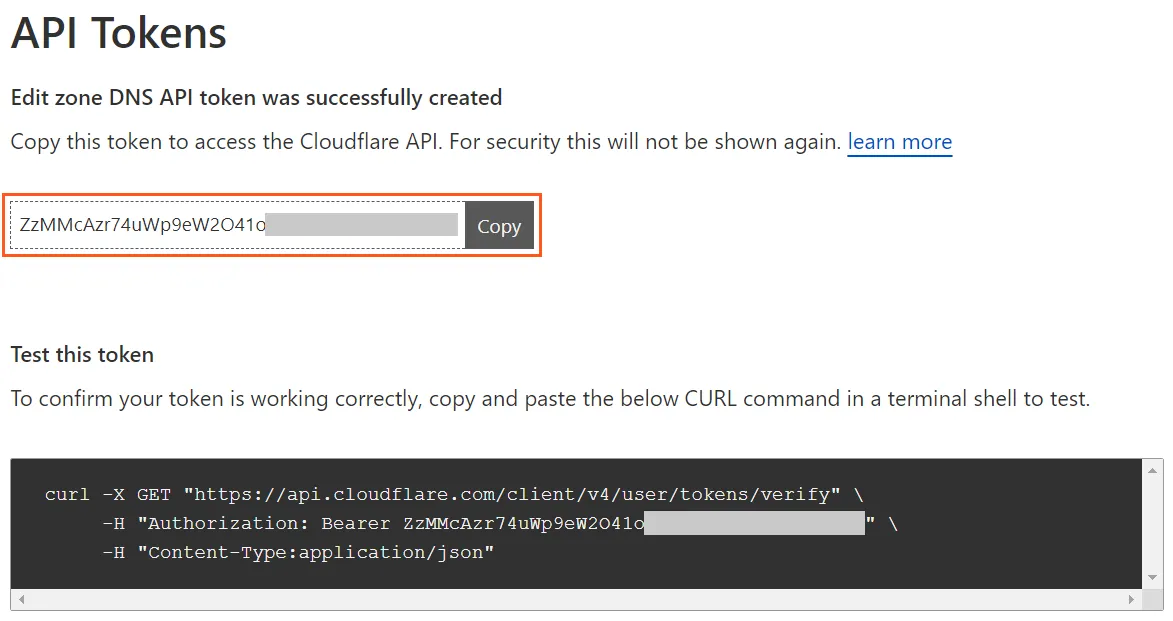Open the 'learn more' link
The image size is (1173, 621).
(899, 142)
